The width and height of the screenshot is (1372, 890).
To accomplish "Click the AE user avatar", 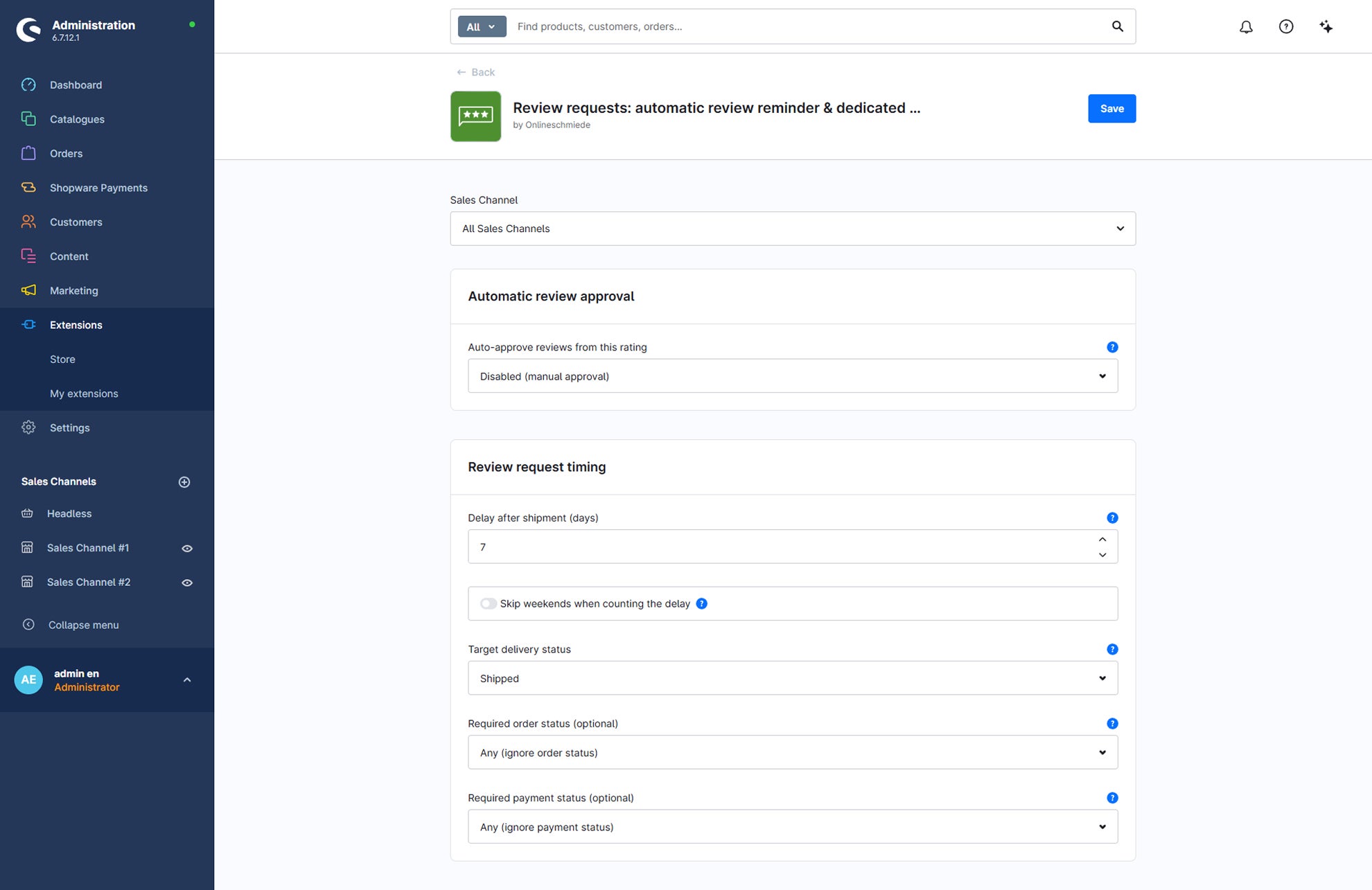I will [x=28, y=680].
